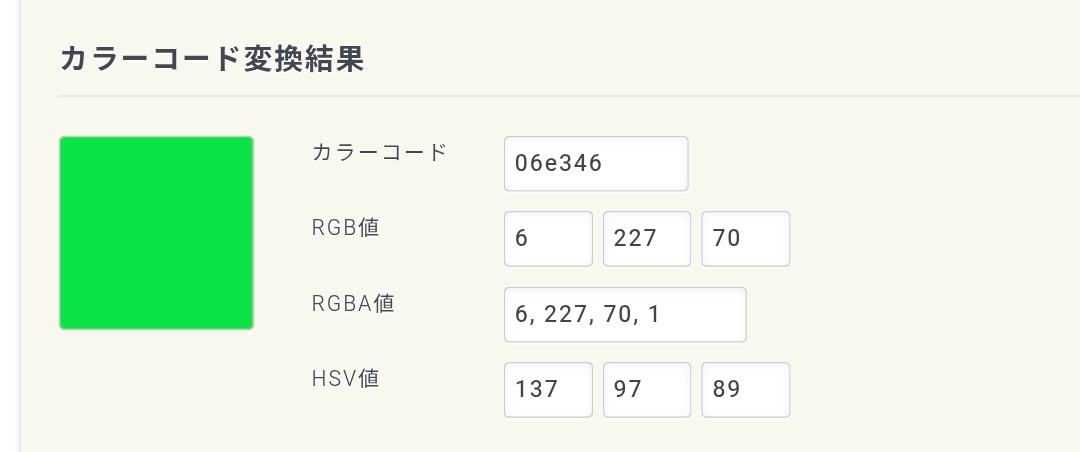Click the RGBA値 label text
Viewport: 1080px width, 452px height.
click(353, 303)
